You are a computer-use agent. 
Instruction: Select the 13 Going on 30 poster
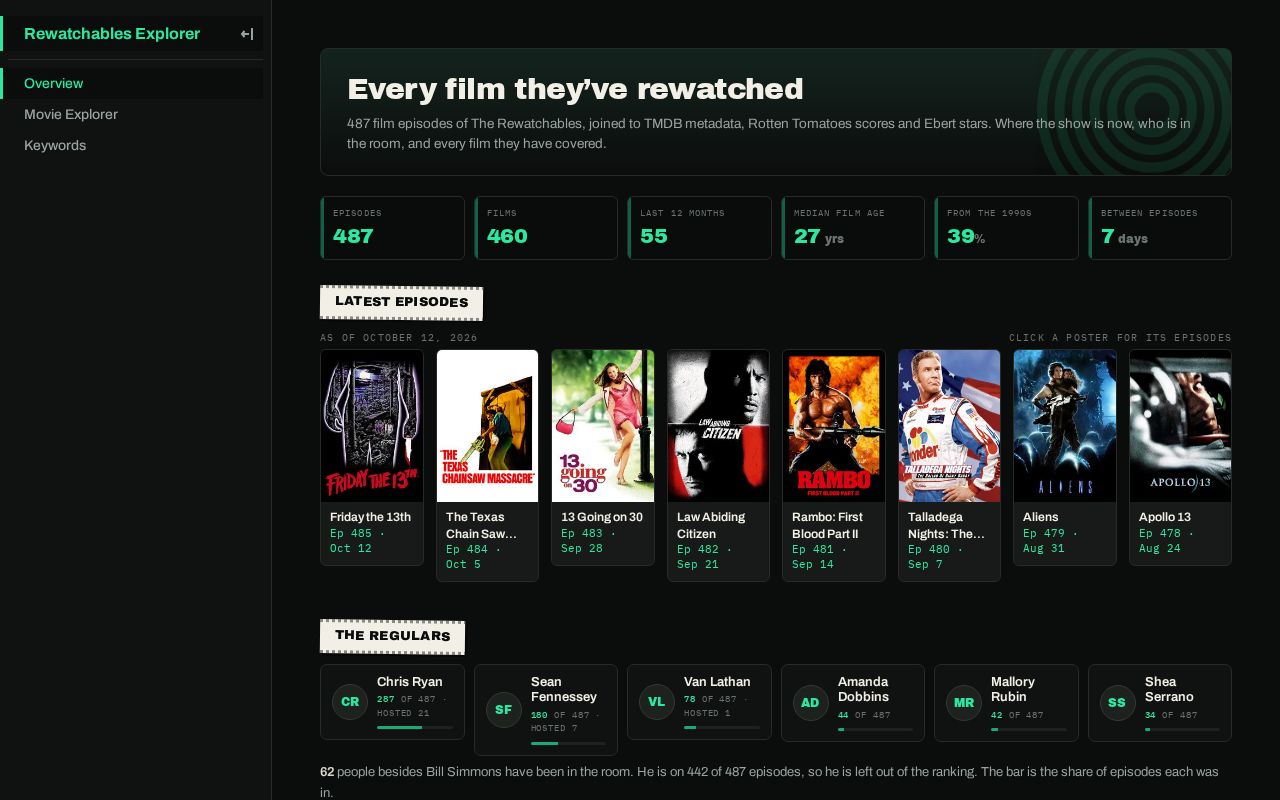pyautogui.click(x=603, y=426)
